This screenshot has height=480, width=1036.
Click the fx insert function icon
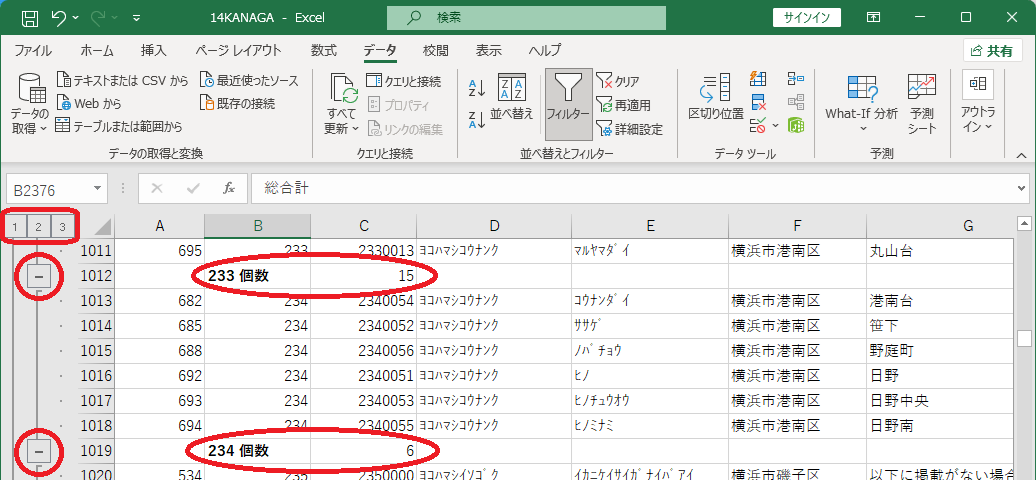pyautogui.click(x=229, y=189)
